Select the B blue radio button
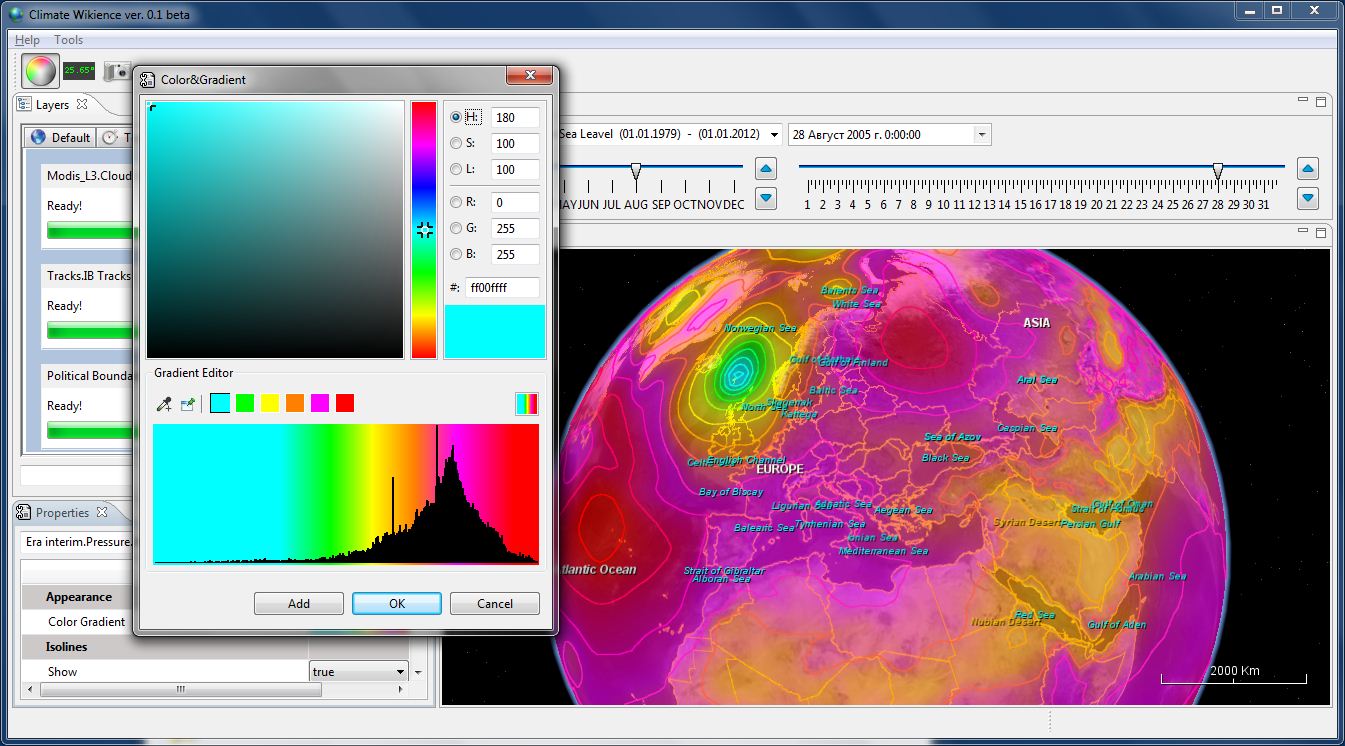 (x=456, y=254)
